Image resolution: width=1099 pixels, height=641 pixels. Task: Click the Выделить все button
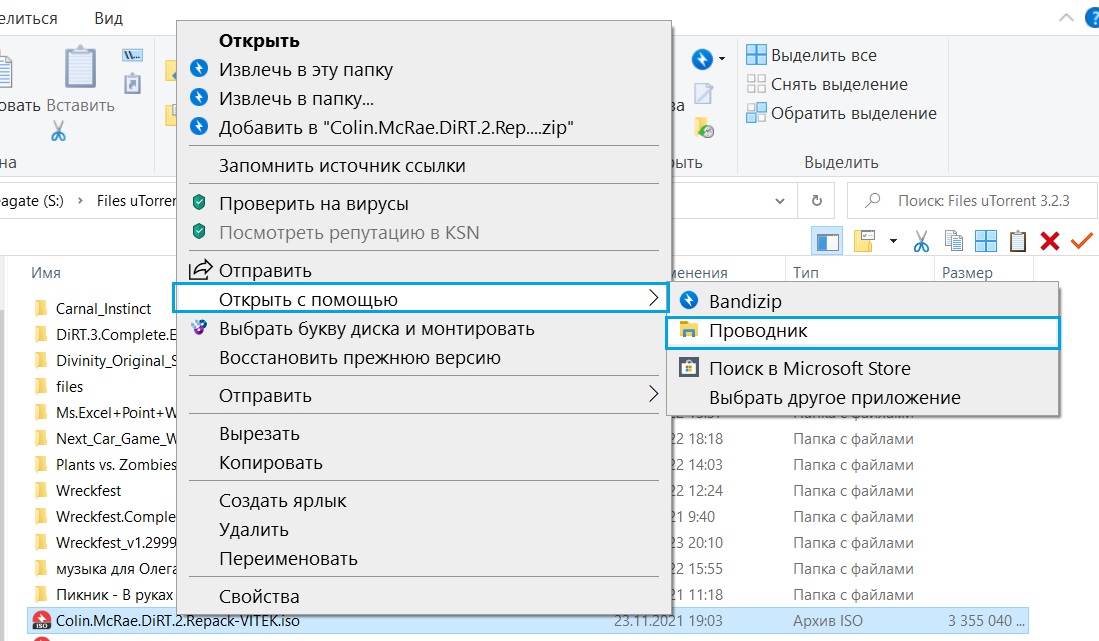click(x=811, y=55)
